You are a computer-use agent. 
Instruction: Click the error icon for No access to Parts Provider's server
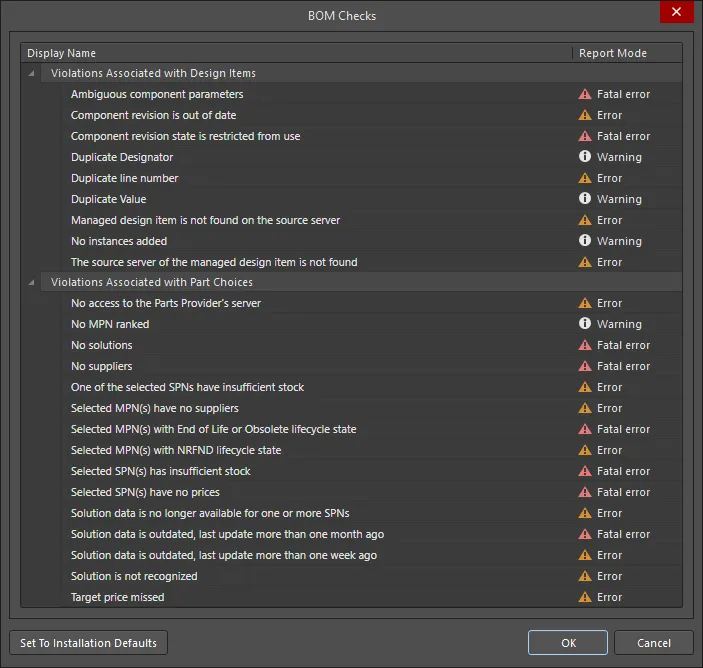coord(585,304)
